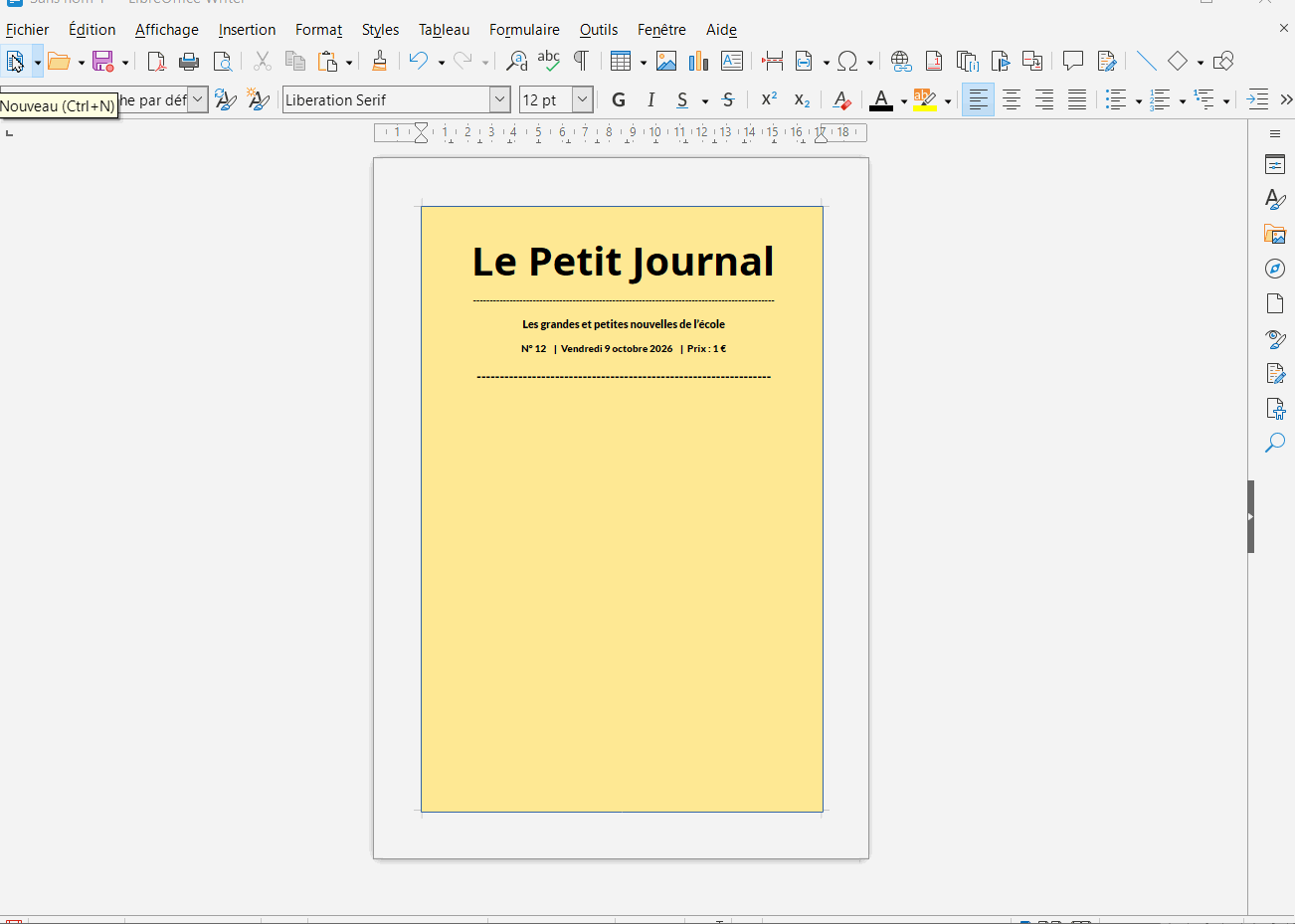Enable center alignment
Screen dimensions: 1295x924
(x=1012, y=100)
